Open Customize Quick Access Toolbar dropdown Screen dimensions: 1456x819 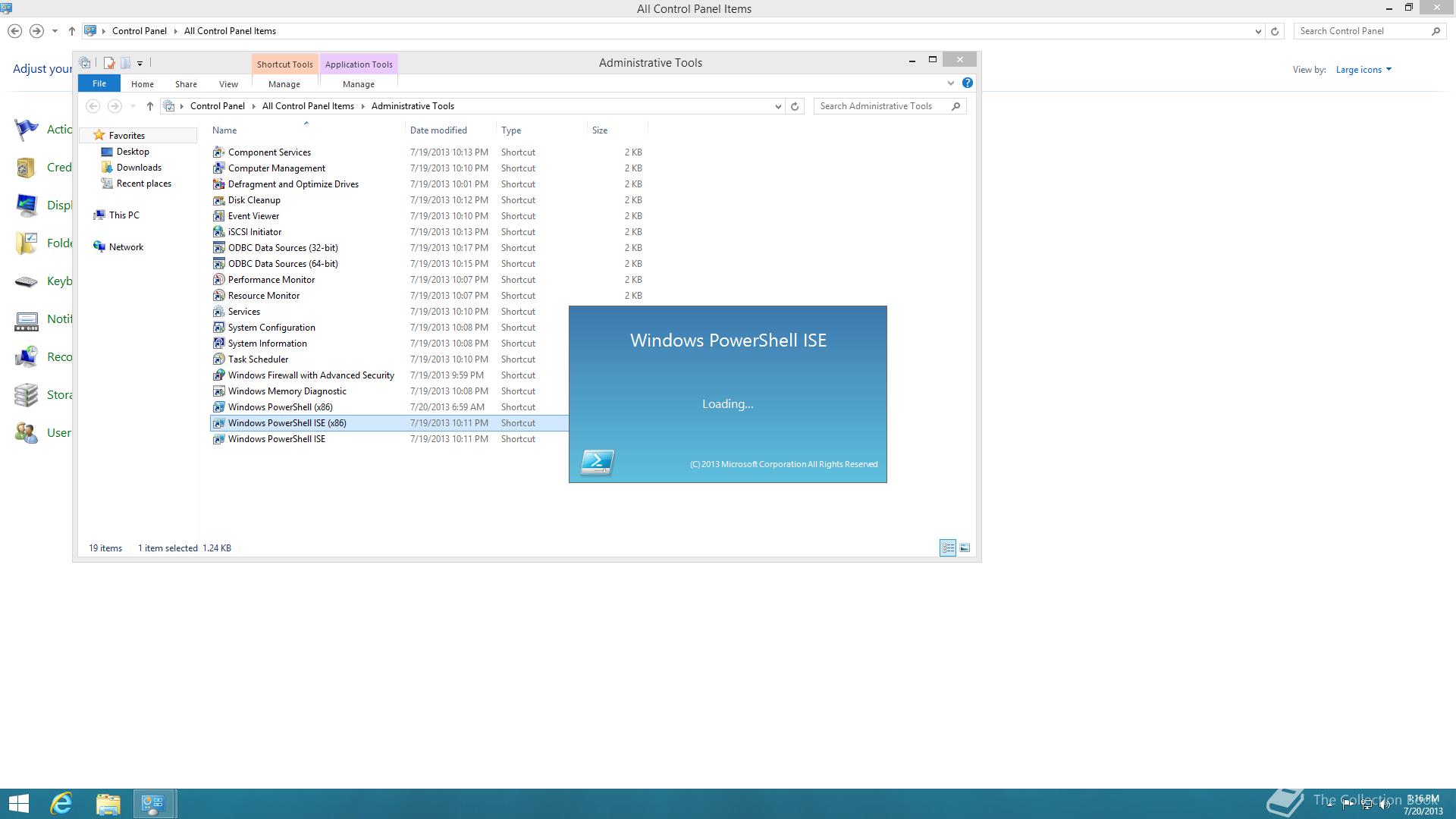[x=140, y=64]
